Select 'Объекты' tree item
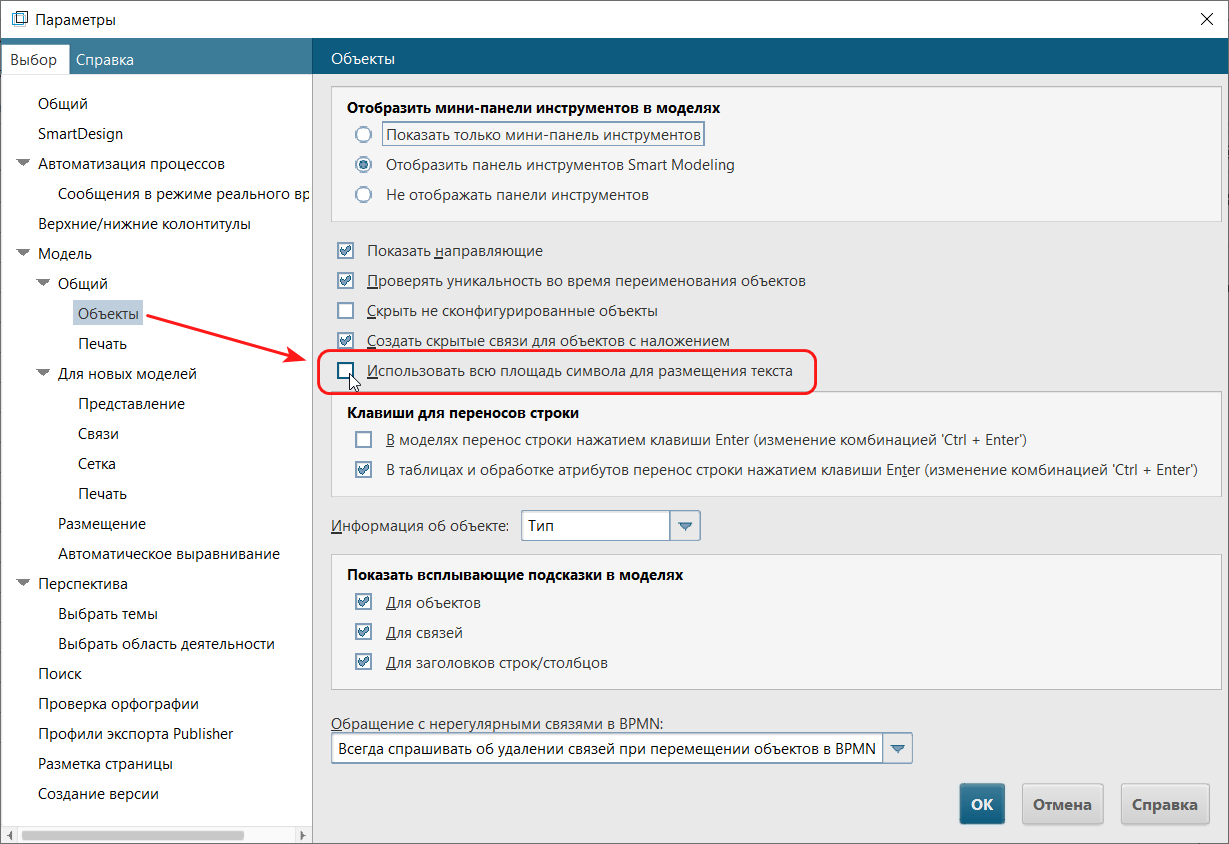The height and width of the screenshot is (844, 1229). (x=109, y=314)
